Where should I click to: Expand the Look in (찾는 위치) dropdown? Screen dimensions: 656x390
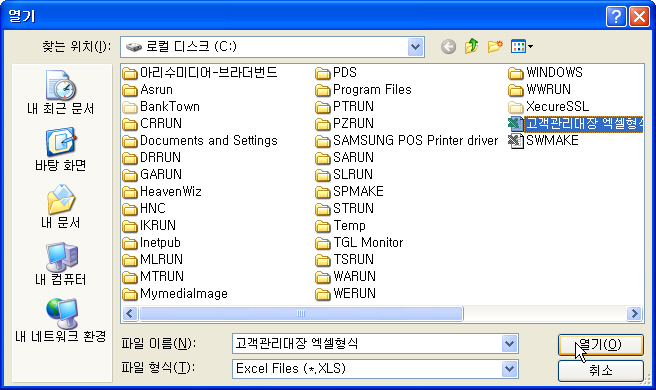click(415, 47)
